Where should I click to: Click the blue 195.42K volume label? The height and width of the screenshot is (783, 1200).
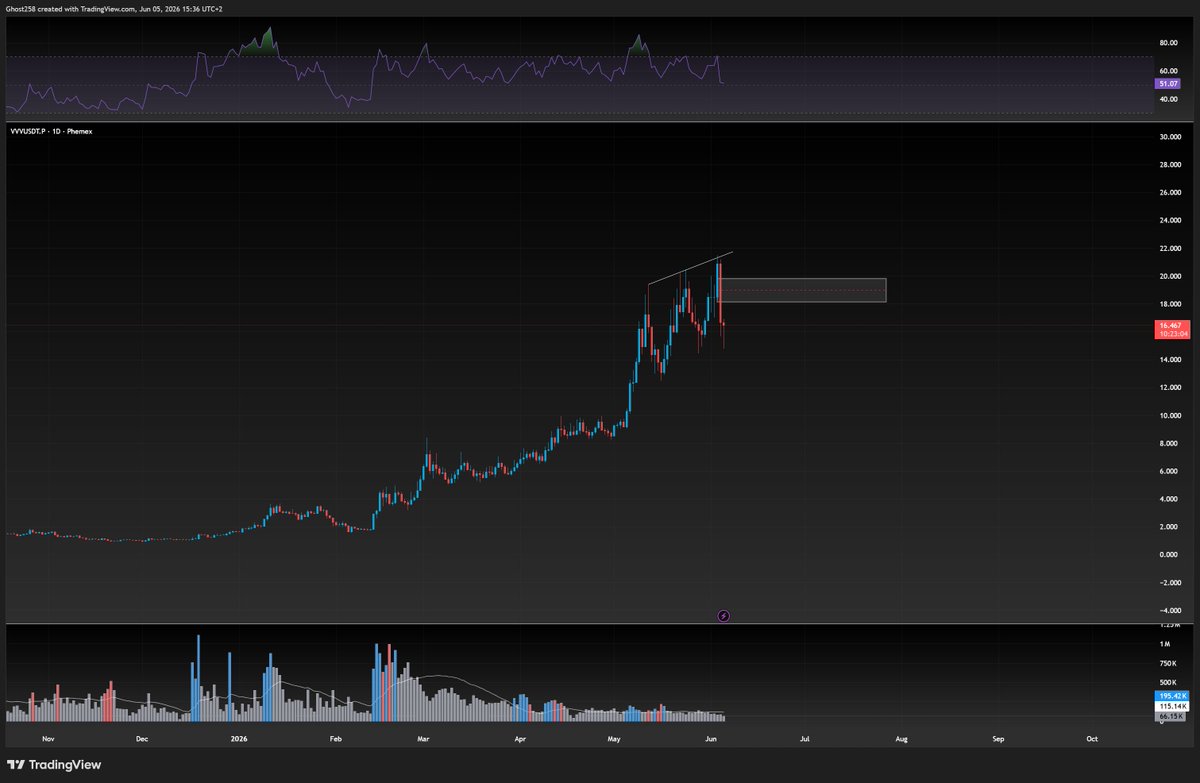(x=1172, y=695)
